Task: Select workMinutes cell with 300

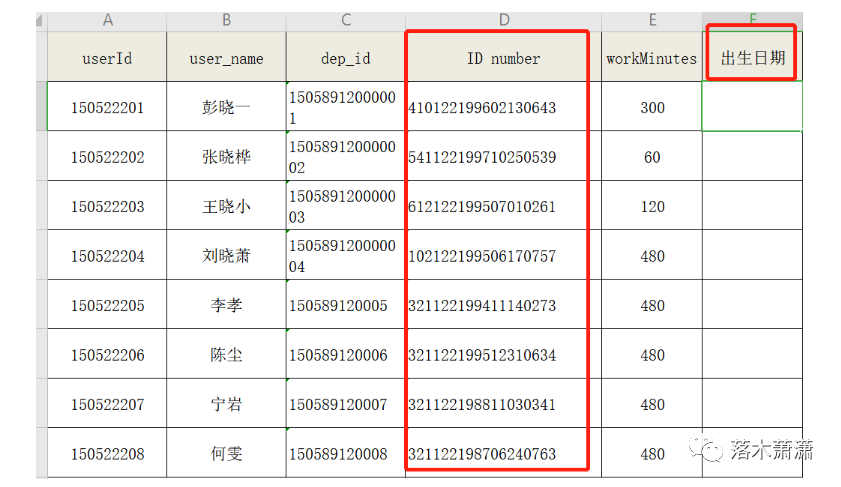Action: [652, 106]
